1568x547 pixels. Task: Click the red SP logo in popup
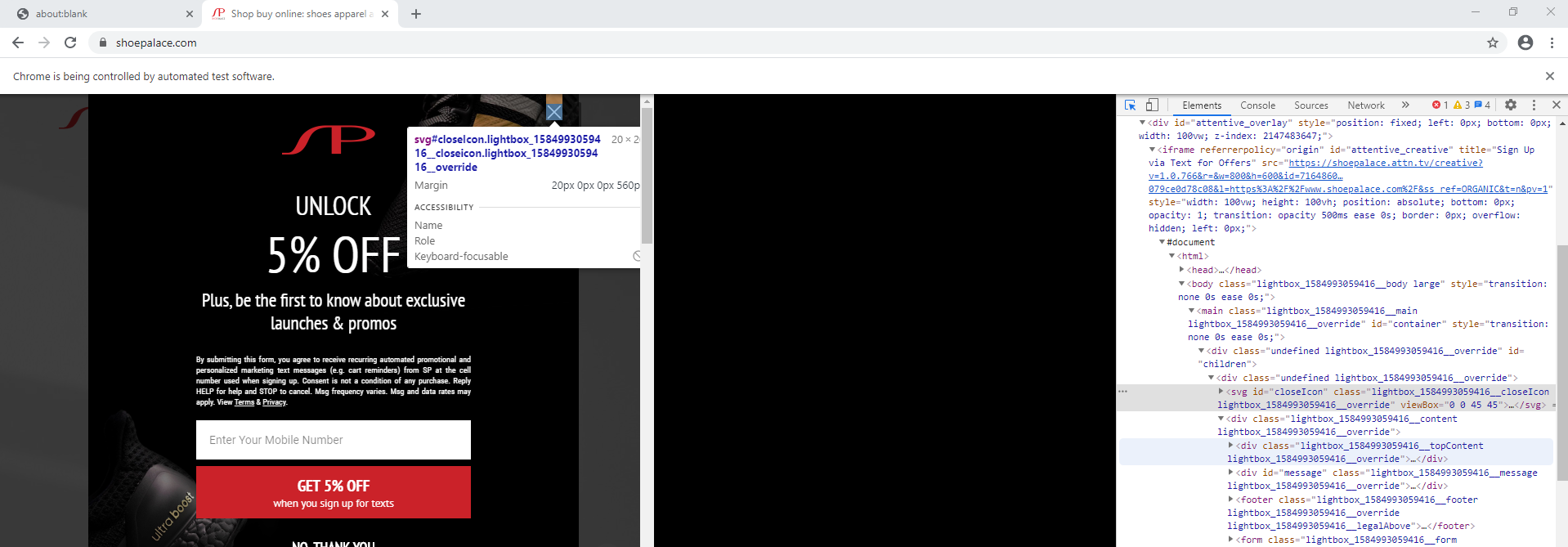point(329,140)
